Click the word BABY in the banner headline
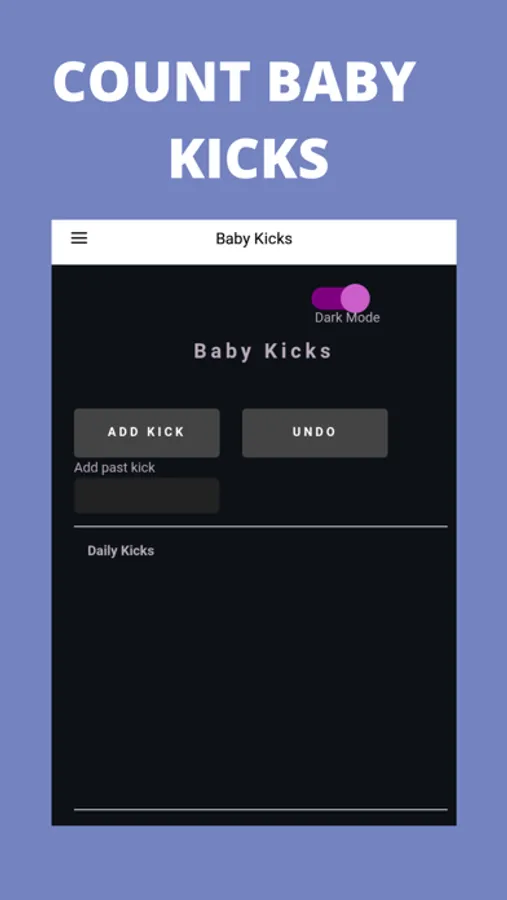Image resolution: width=507 pixels, height=900 pixels. (341, 81)
